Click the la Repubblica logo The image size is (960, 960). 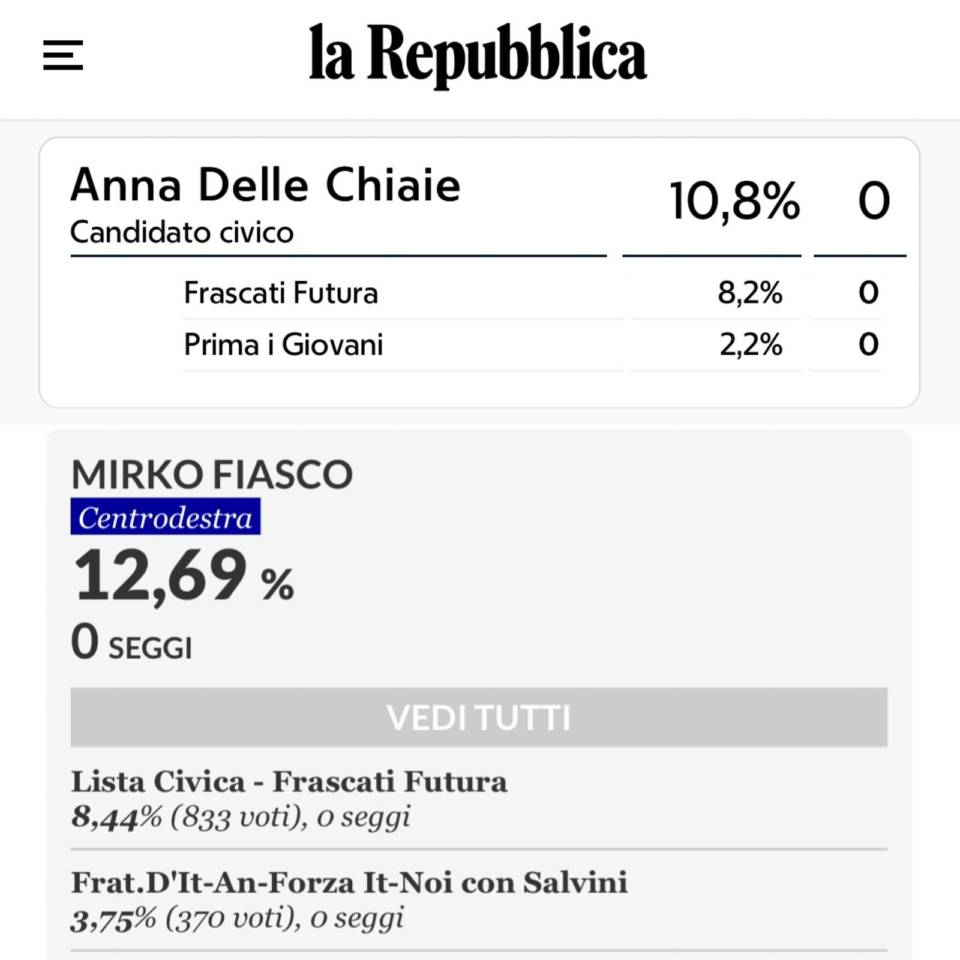(x=477, y=55)
